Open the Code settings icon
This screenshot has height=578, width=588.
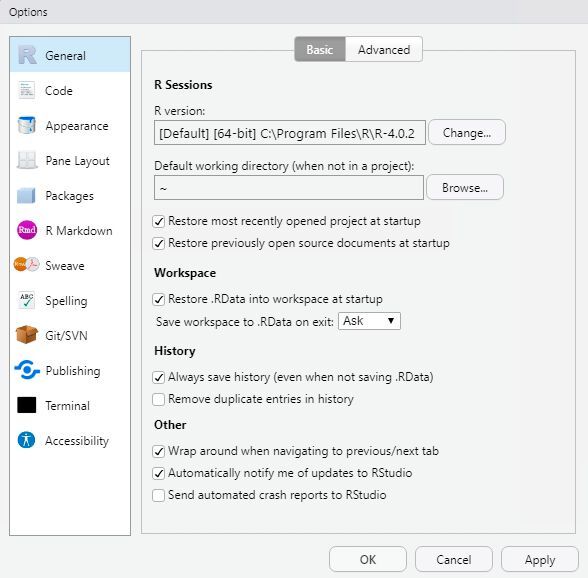coord(27,90)
